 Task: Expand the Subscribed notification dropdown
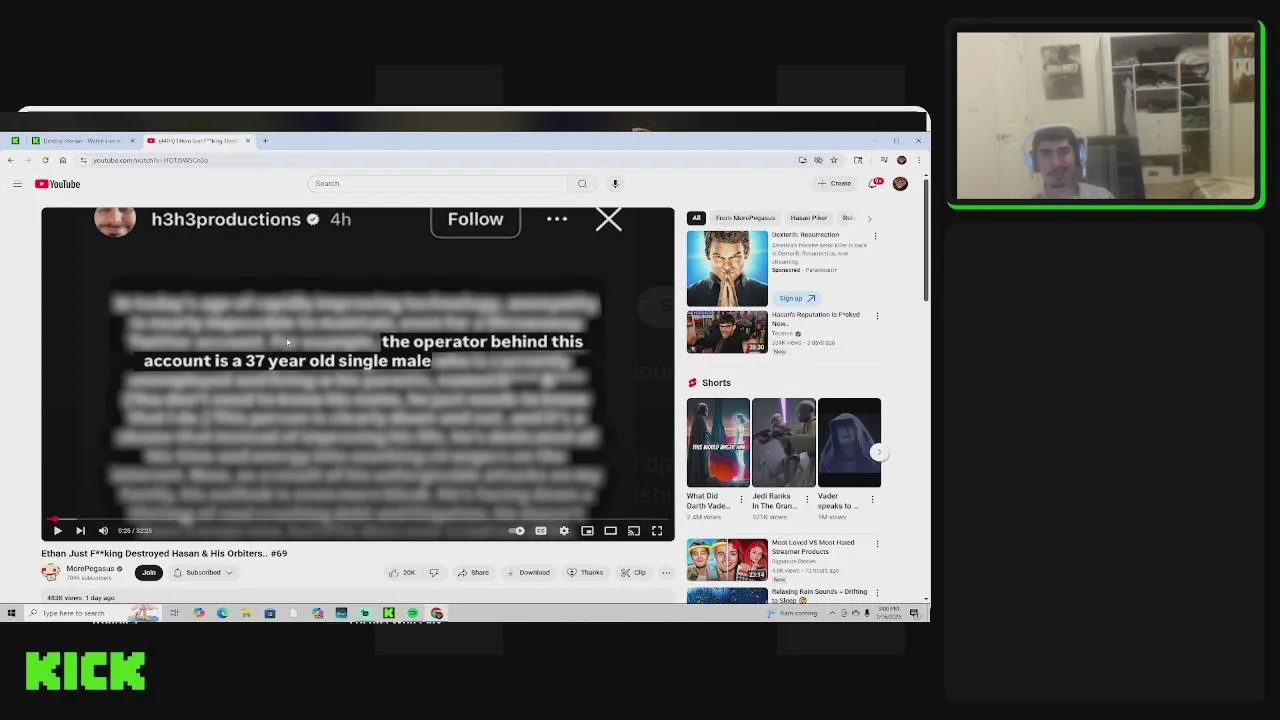tap(203, 573)
